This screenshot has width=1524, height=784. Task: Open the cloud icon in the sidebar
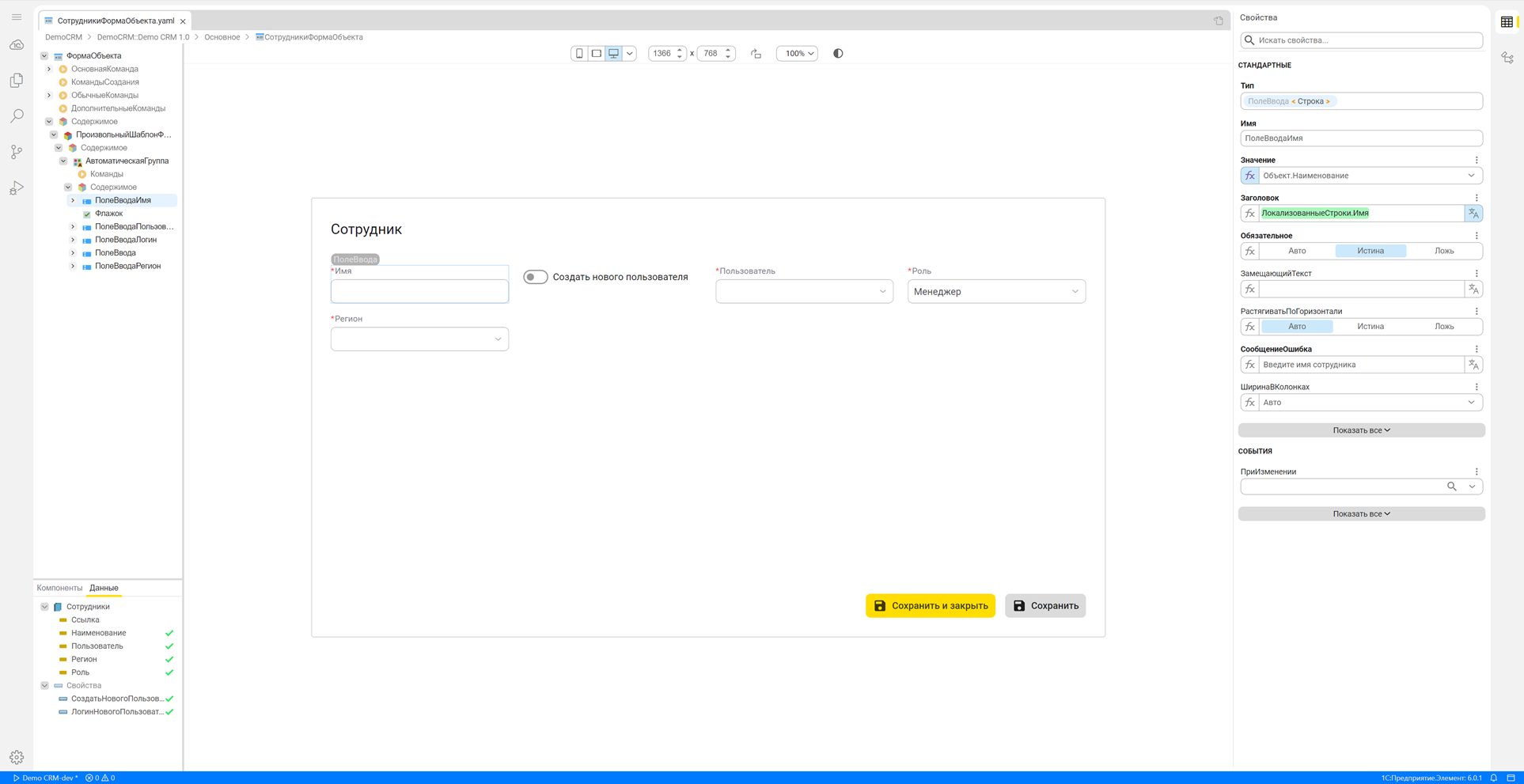point(17,45)
